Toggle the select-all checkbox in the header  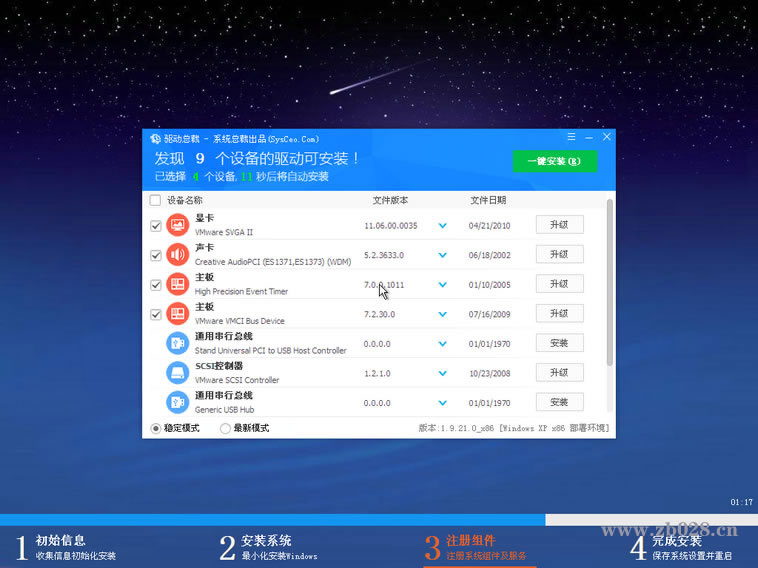(155, 200)
